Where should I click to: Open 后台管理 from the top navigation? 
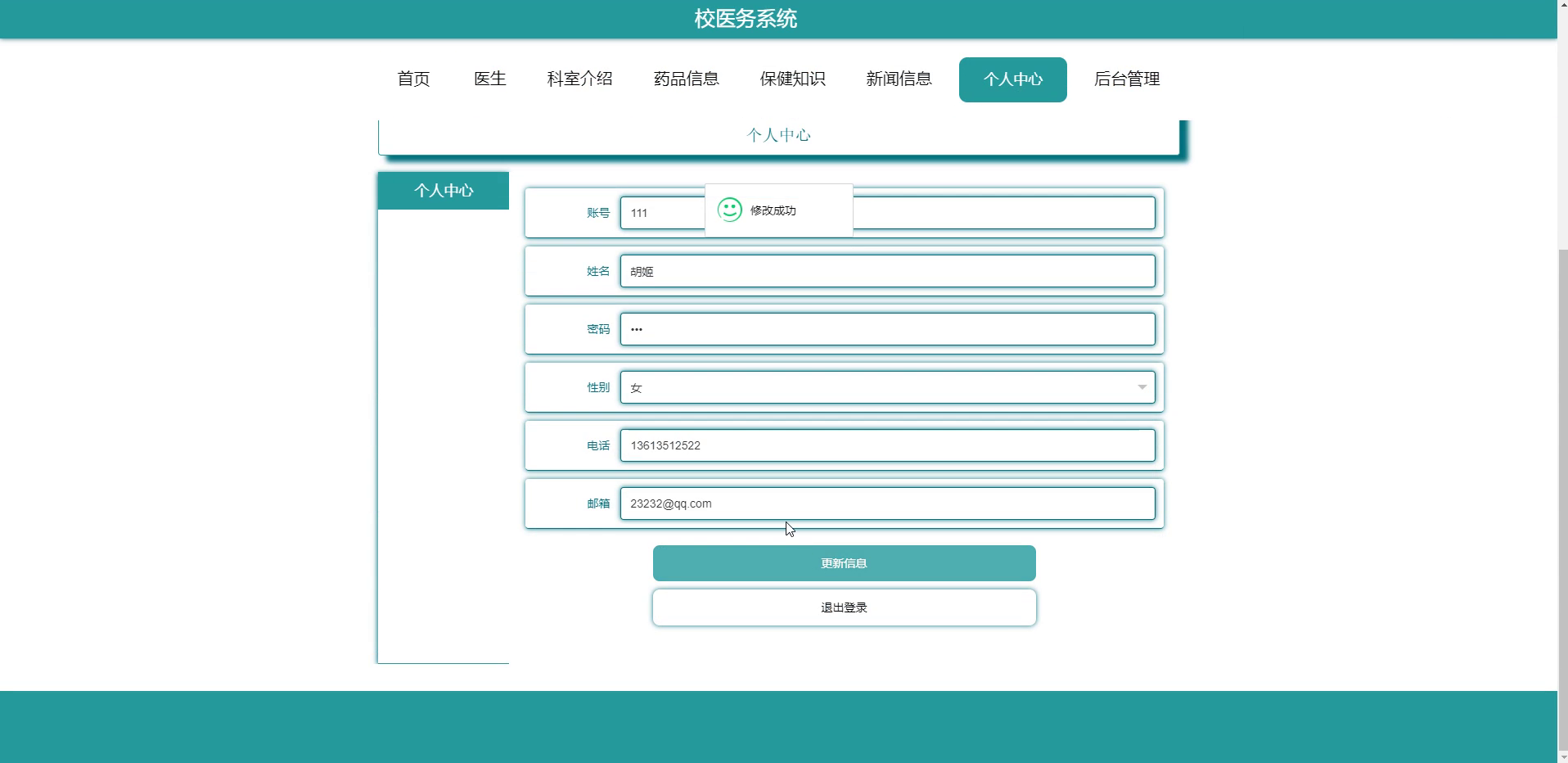coord(1127,79)
